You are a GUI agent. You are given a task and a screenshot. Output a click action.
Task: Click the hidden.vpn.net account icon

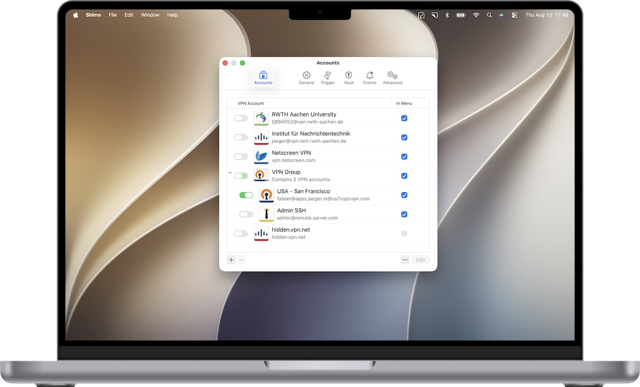261,234
